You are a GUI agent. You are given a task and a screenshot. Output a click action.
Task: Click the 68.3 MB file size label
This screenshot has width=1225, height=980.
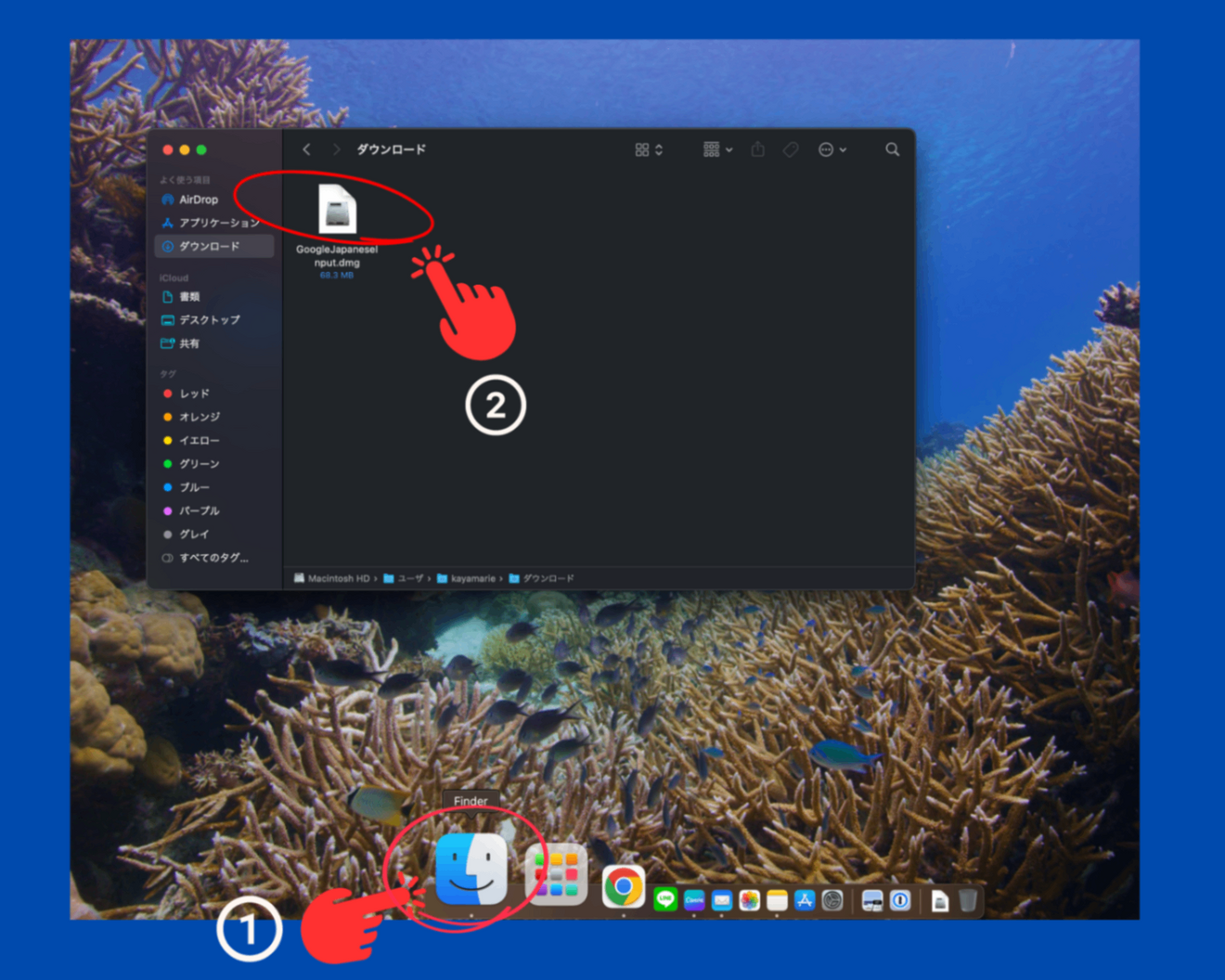[336, 276]
